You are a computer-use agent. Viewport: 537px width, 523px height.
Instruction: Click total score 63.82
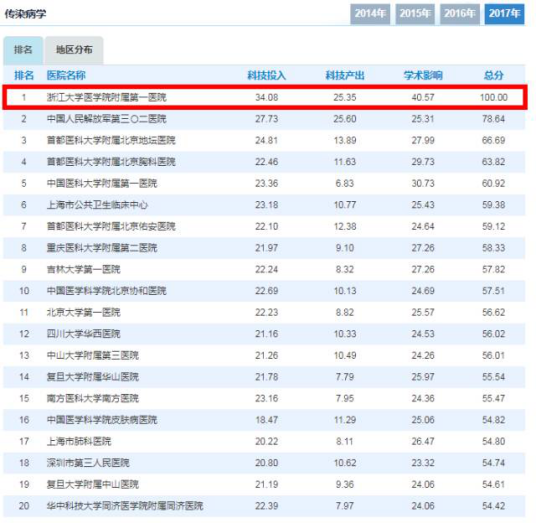(x=494, y=162)
